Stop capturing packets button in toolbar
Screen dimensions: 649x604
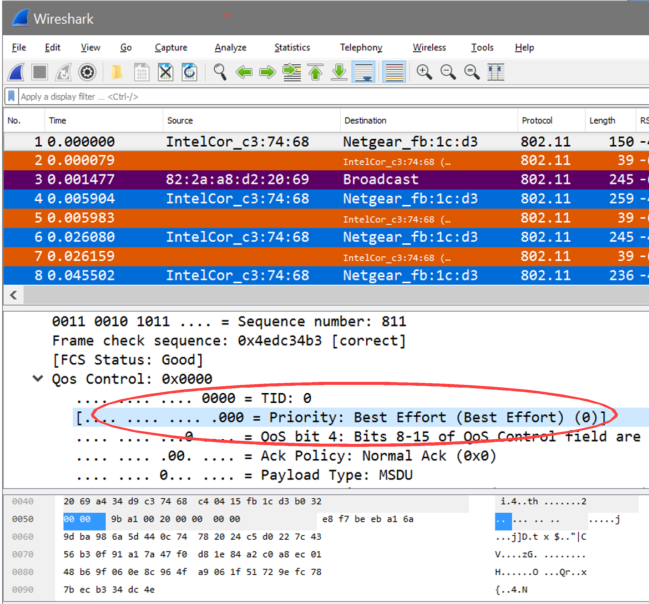pos(40,72)
